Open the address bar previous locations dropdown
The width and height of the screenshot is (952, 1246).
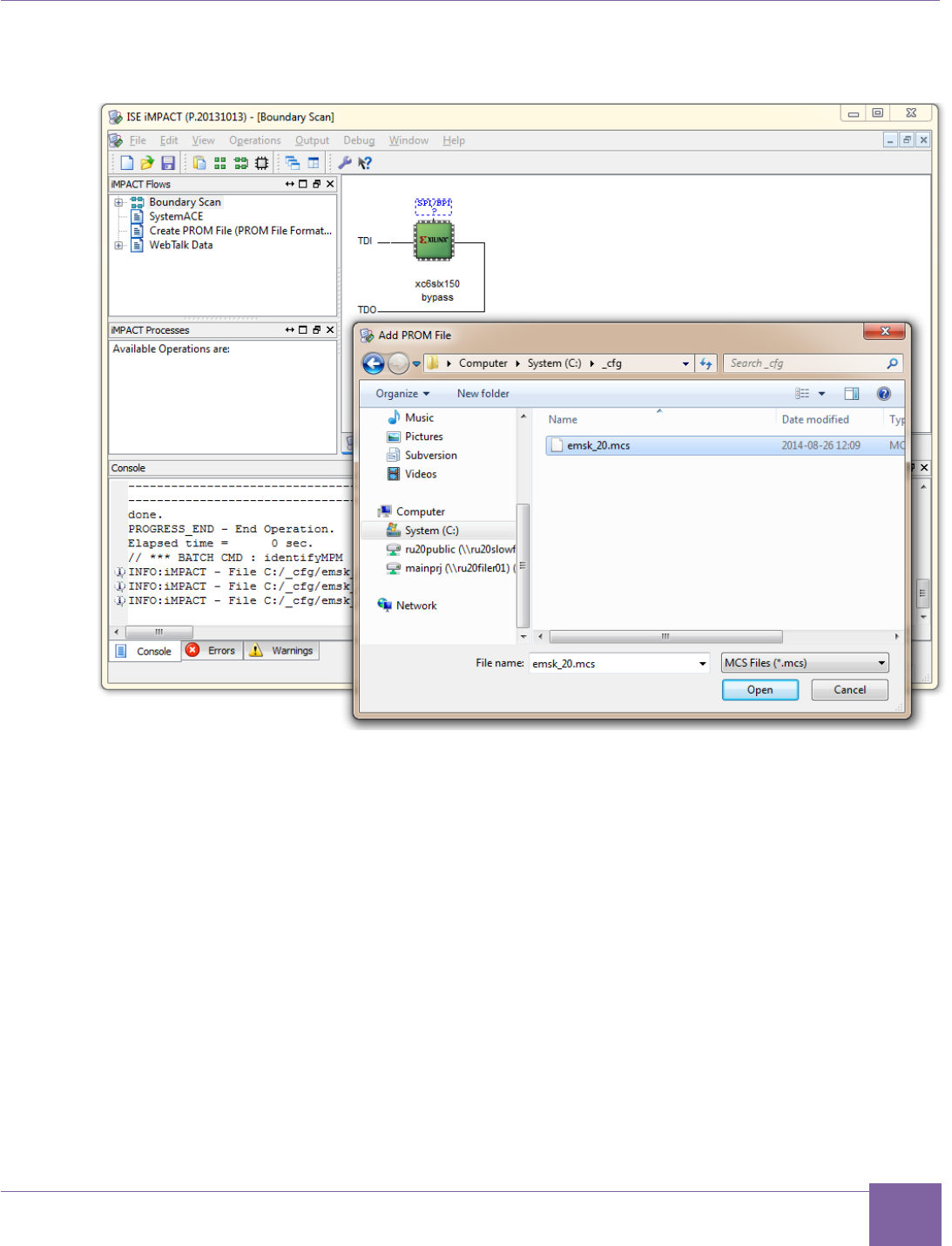[x=685, y=363]
